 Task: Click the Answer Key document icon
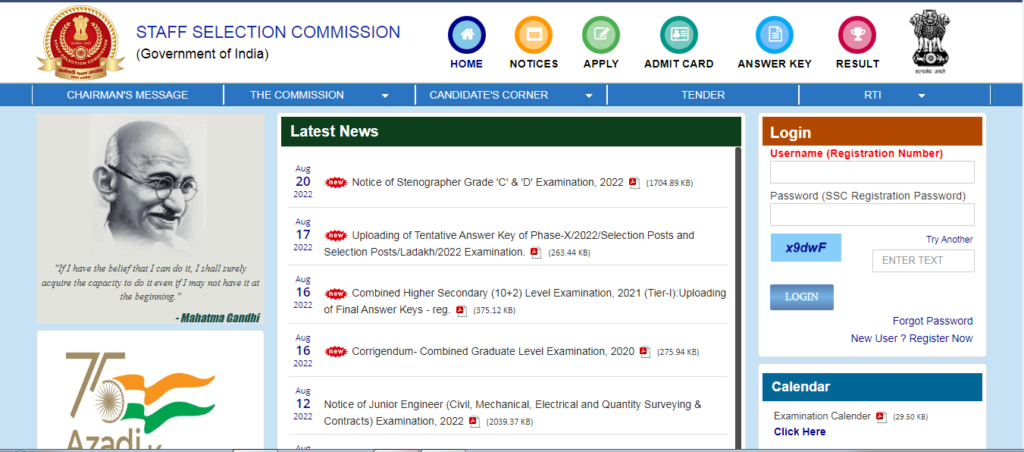[774, 35]
